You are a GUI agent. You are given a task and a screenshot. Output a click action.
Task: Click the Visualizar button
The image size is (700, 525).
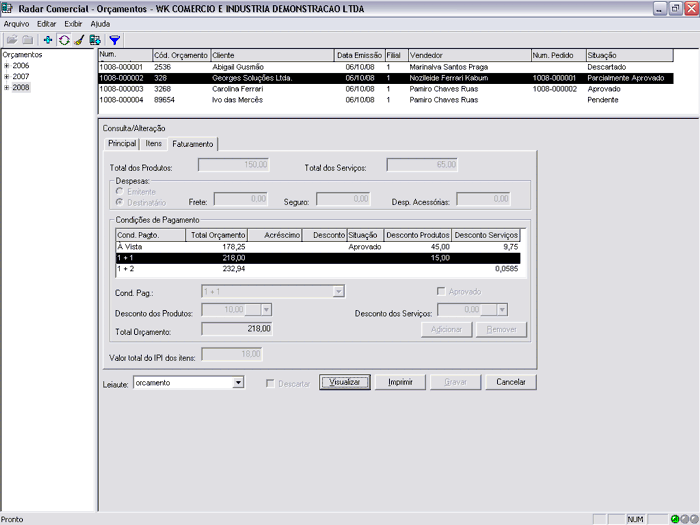coord(346,382)
